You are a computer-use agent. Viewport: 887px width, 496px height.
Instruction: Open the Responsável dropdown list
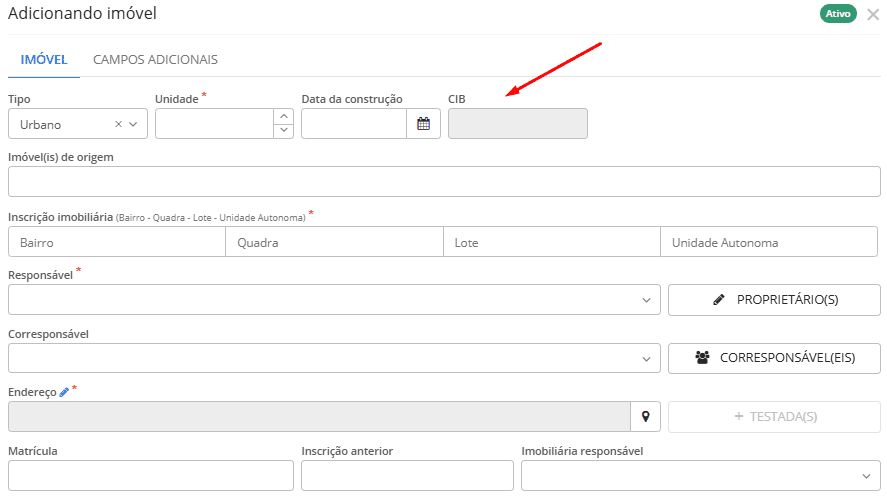coord(646,300)
